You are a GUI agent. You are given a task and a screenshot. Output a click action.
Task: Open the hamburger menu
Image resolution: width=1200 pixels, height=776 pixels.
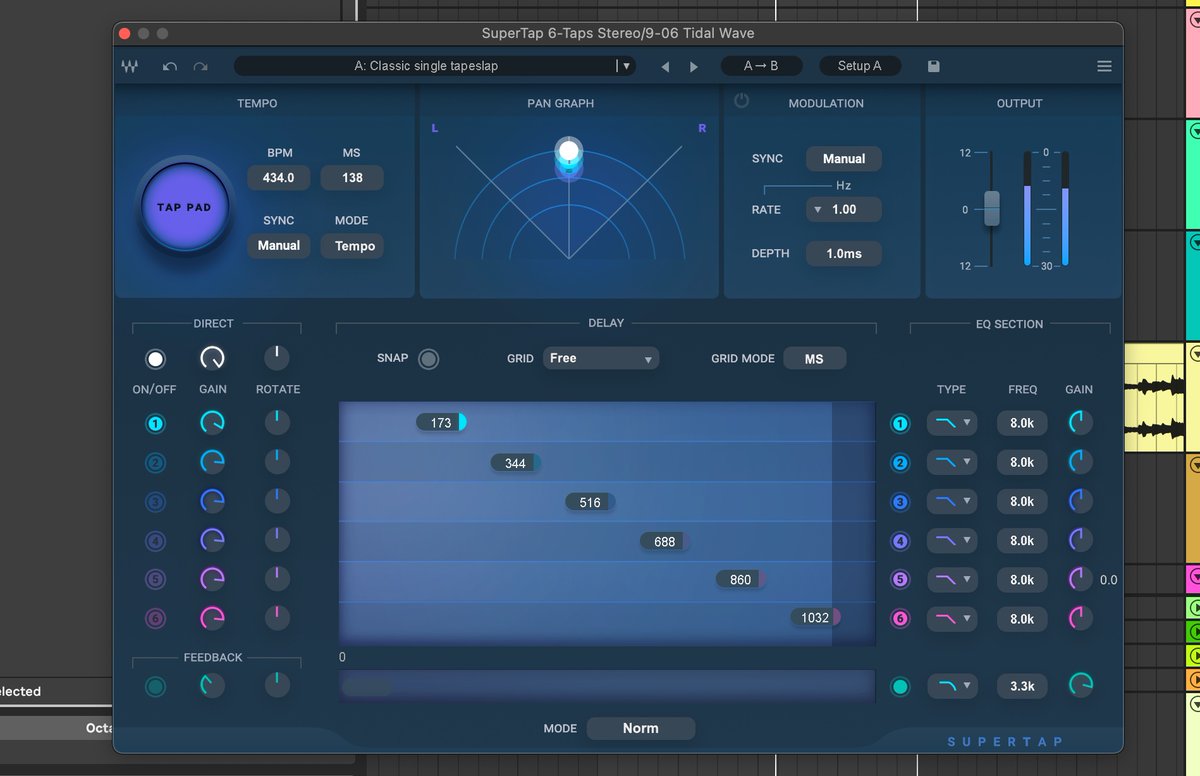click(1104, 66)
